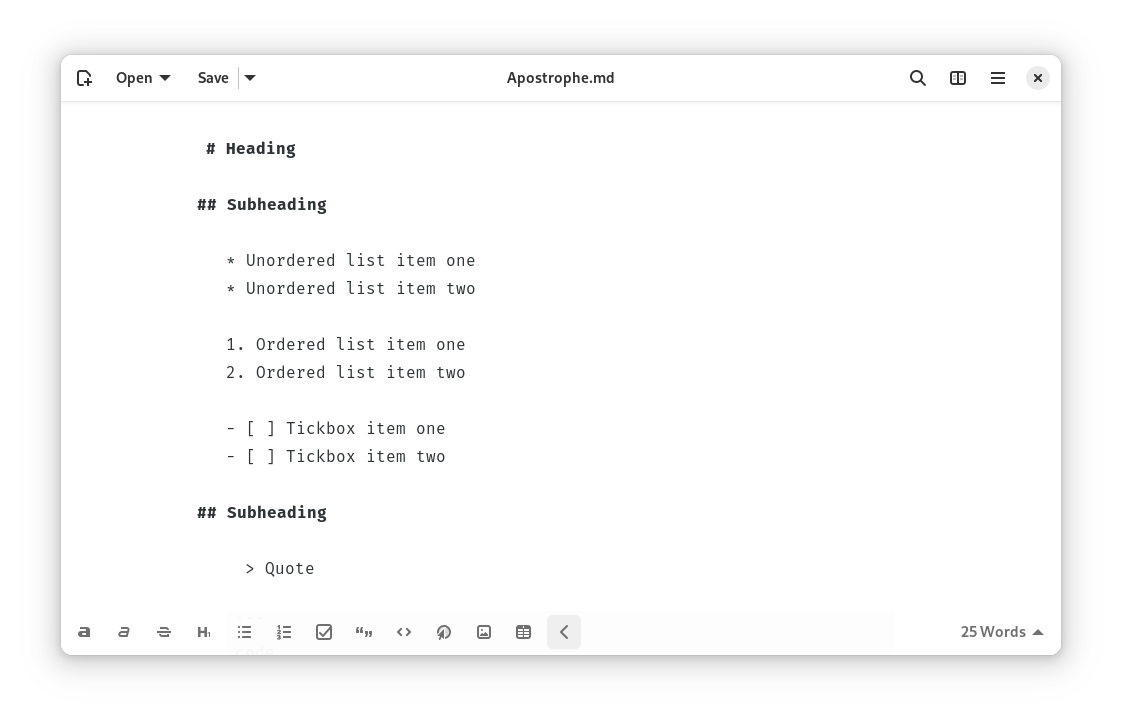Viewport: 1122px width, 722px height.
Task: Click the new document icon
Action: tap(84, 78)
